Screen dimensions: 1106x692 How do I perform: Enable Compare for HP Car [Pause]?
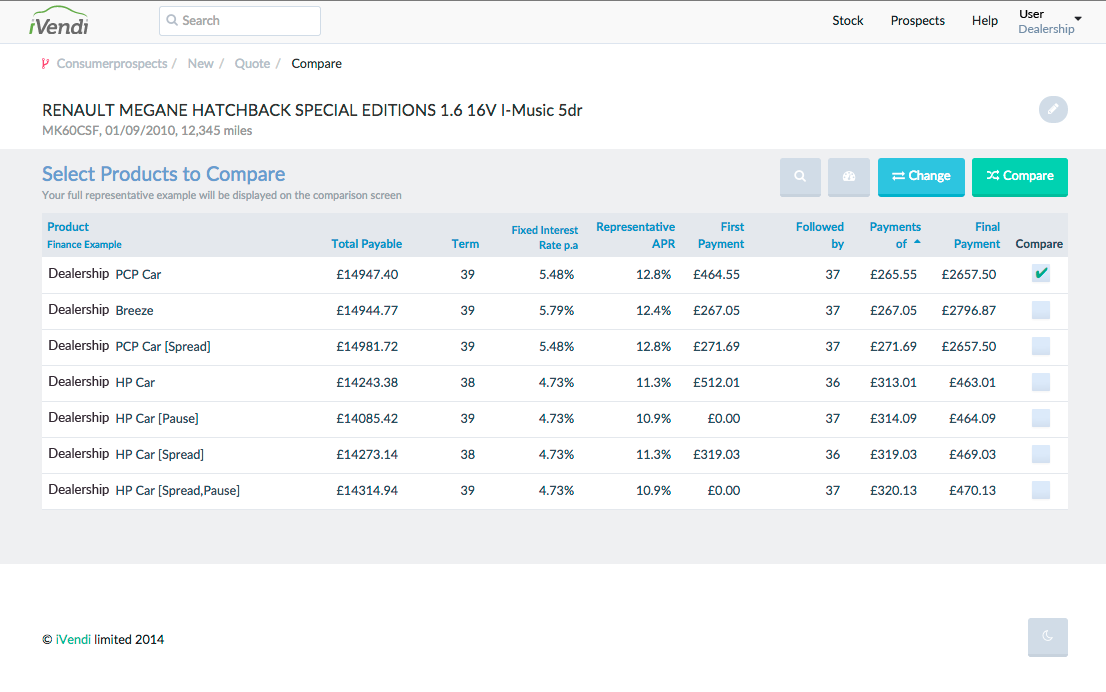[1040, 418]
